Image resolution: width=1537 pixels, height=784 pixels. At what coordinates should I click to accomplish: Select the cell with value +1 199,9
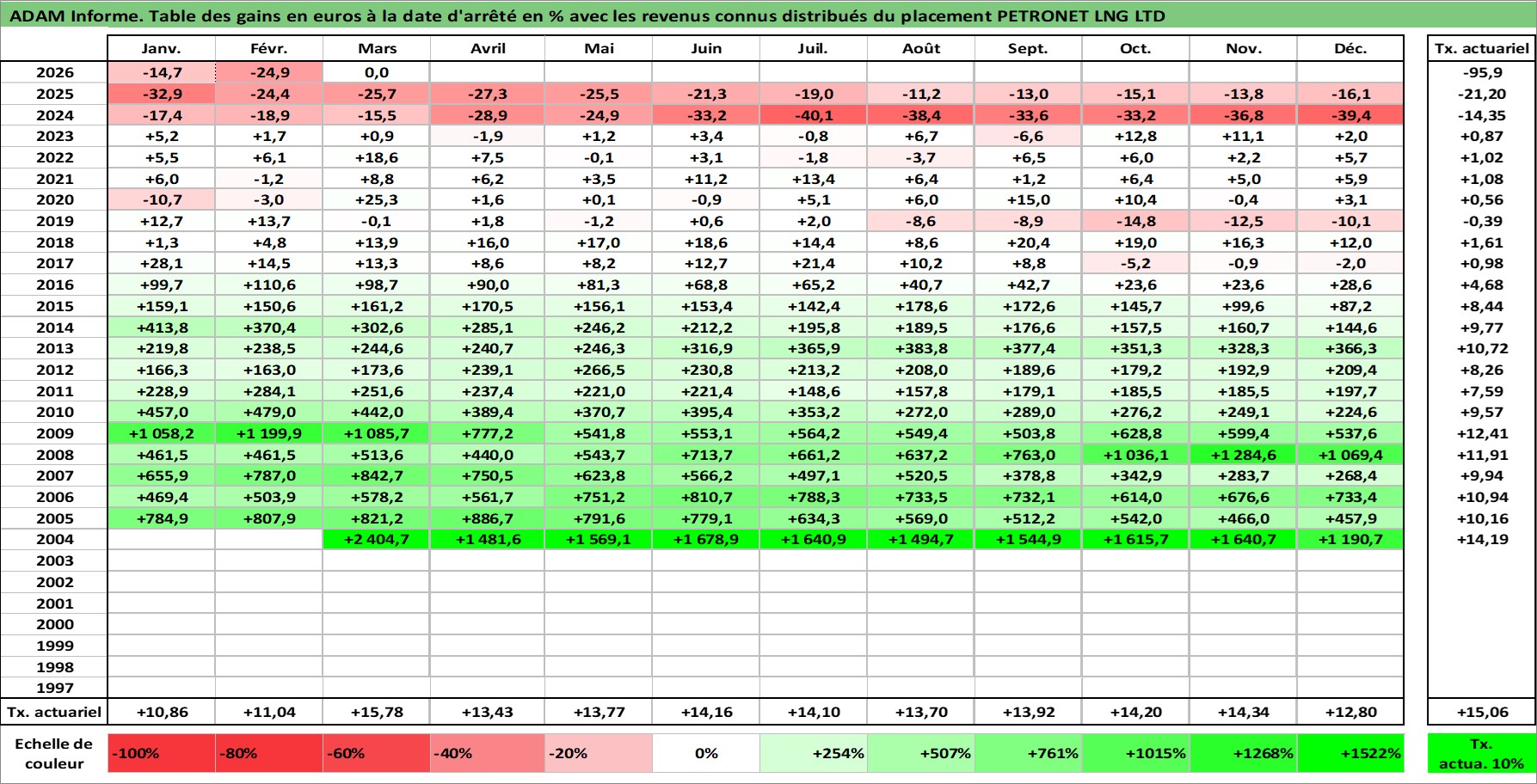[x=269, y=433]
